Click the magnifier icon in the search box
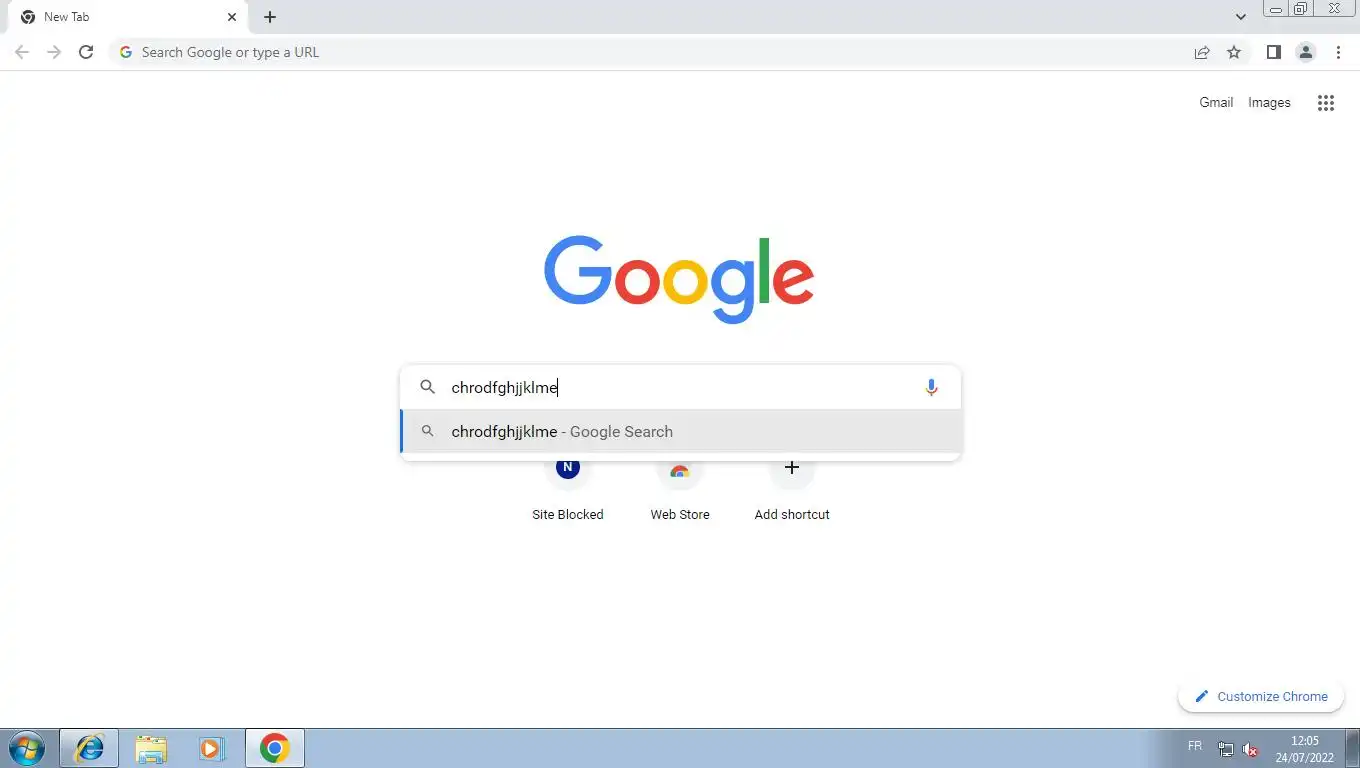 click(x=427, y=387)
